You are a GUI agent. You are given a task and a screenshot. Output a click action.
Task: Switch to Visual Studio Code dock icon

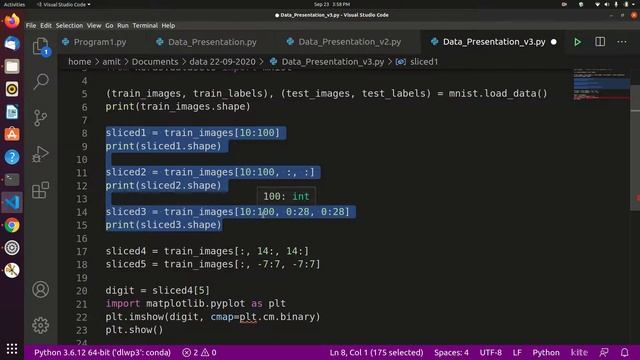click(12, 202)
